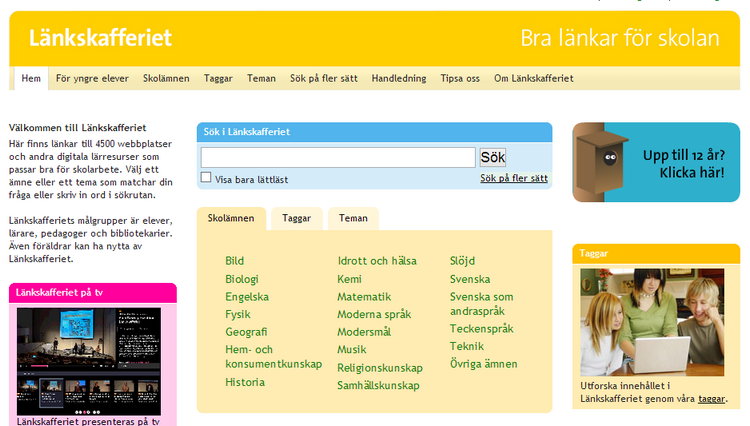Switch to the Taggar tab in the subject panel

[x=297, y=218]
